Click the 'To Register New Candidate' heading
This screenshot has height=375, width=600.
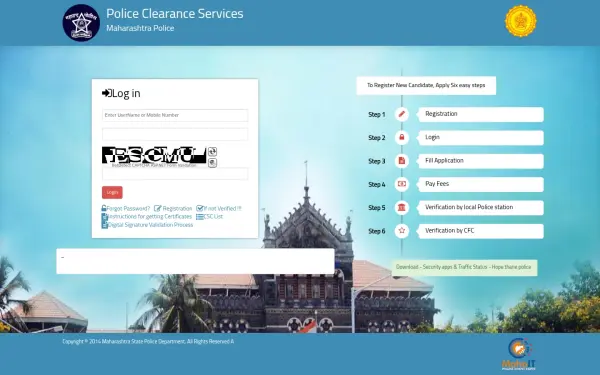426,85
